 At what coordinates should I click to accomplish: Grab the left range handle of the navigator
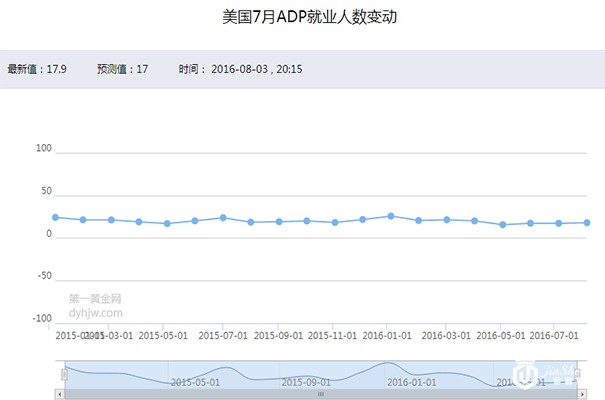click(x=64, y=374)
